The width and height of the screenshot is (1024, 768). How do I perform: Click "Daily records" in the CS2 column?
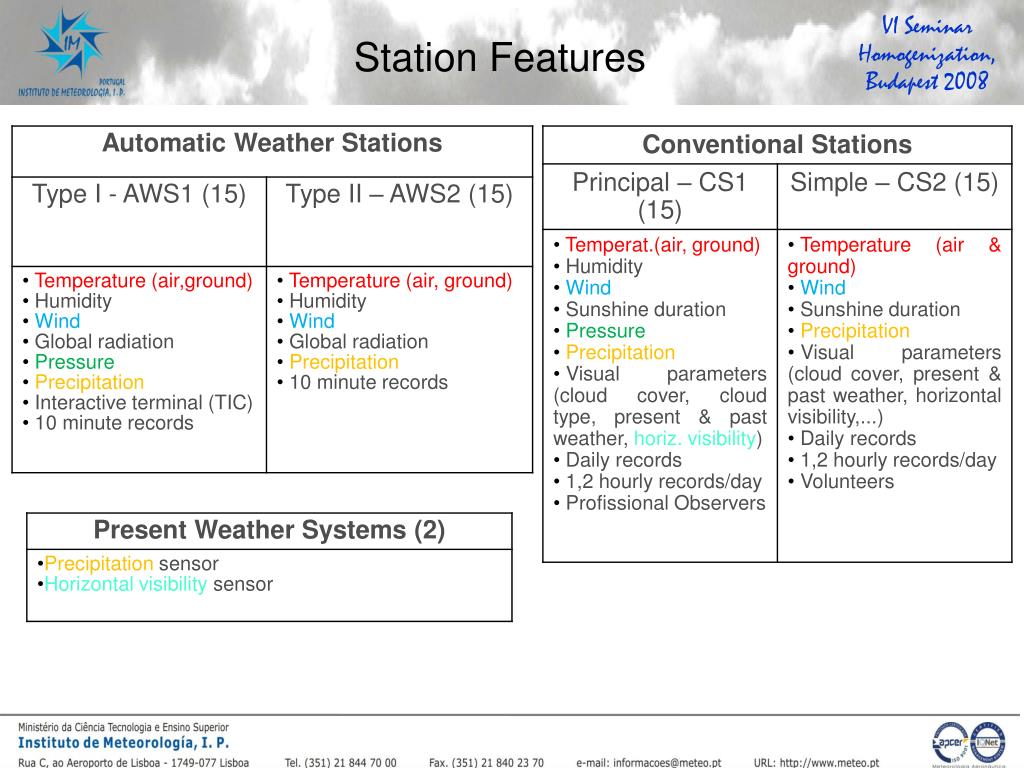[858, 439]
